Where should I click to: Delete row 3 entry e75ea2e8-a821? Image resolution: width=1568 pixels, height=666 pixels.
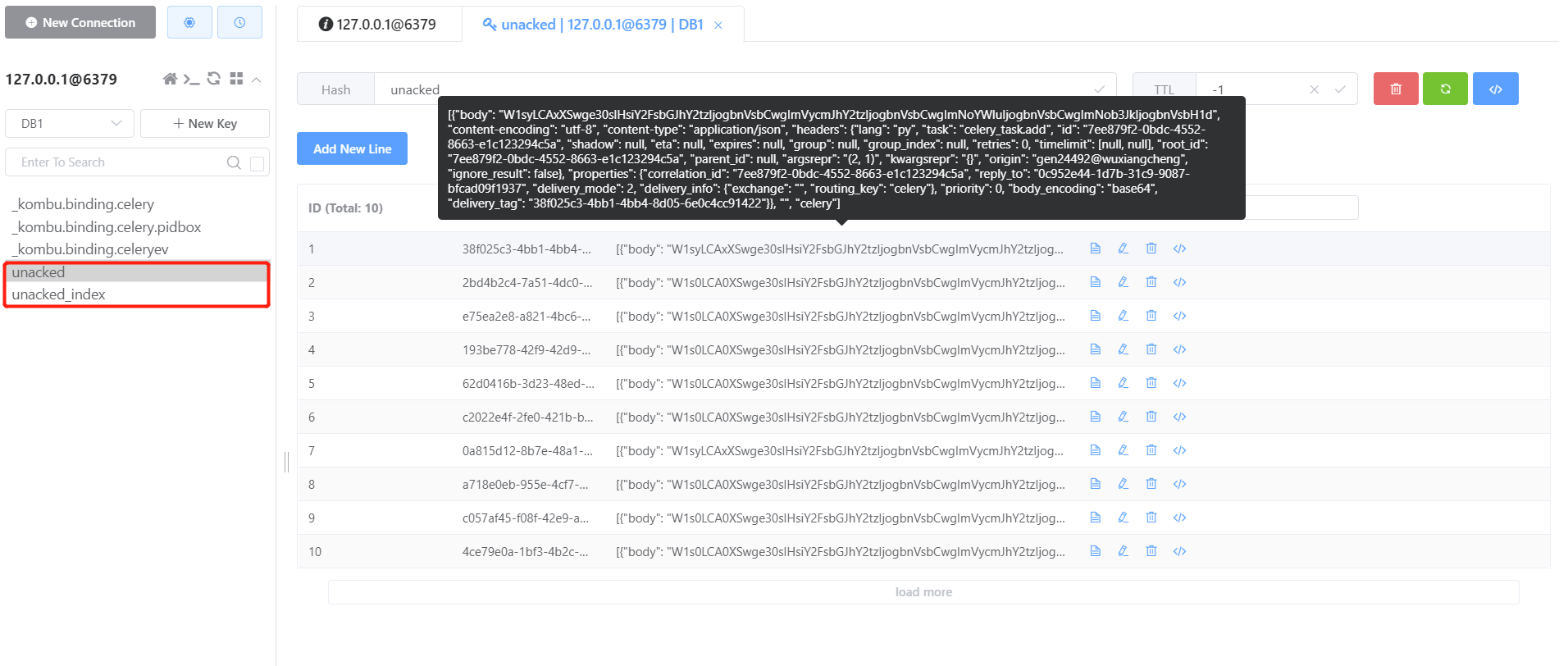tap(1151, 316)
